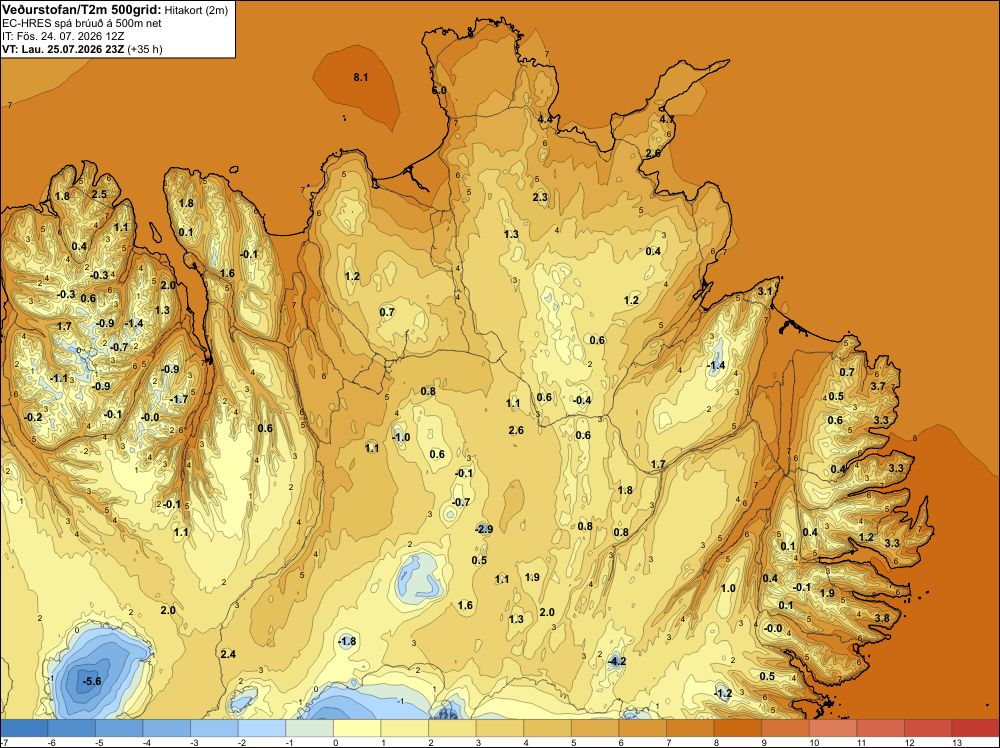This screenshot has height=748, width=1000.
Task: Click the legend tick label '-5'
Action: [99, 742]
